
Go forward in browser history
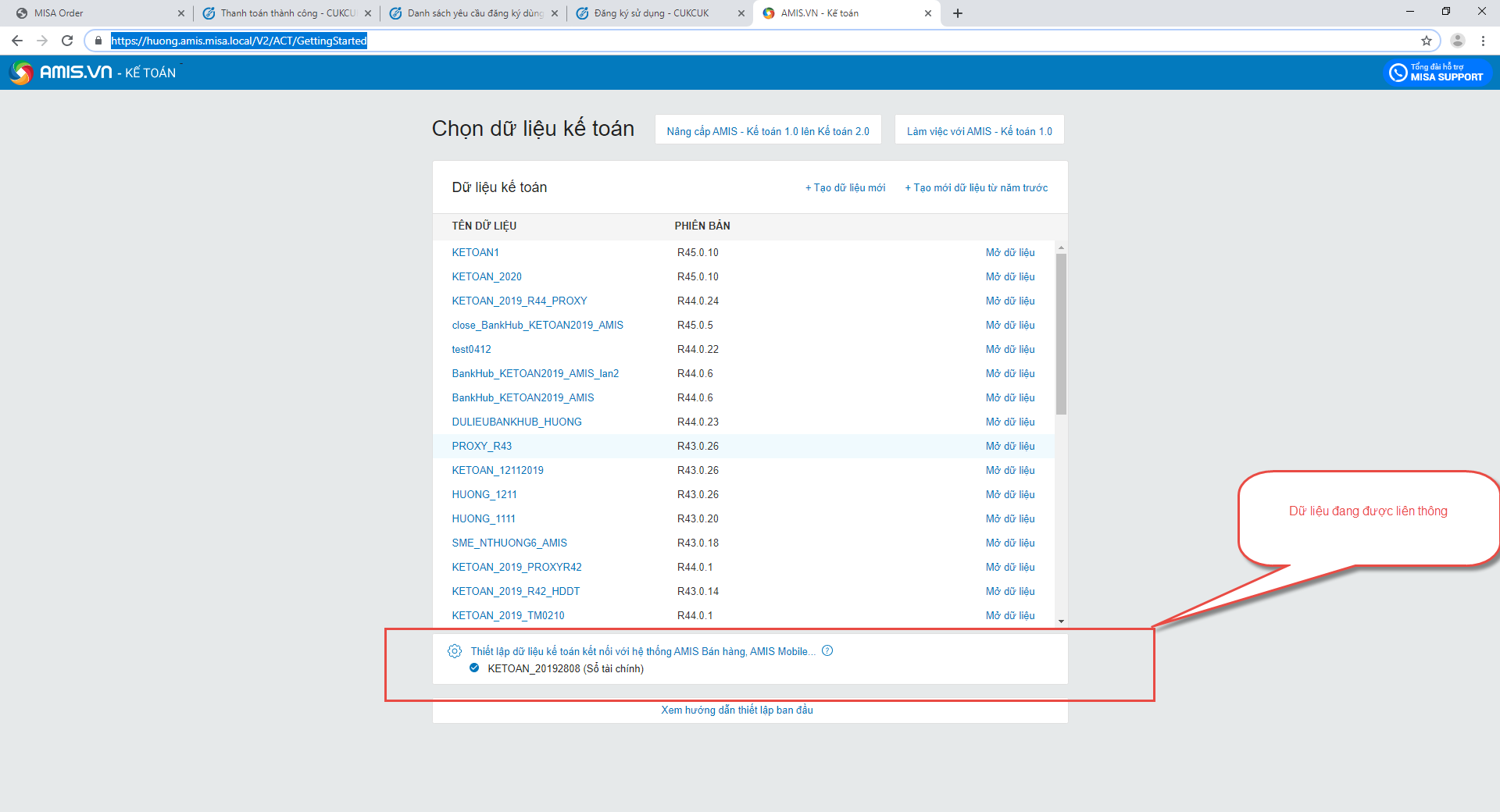tap(42, 41)
